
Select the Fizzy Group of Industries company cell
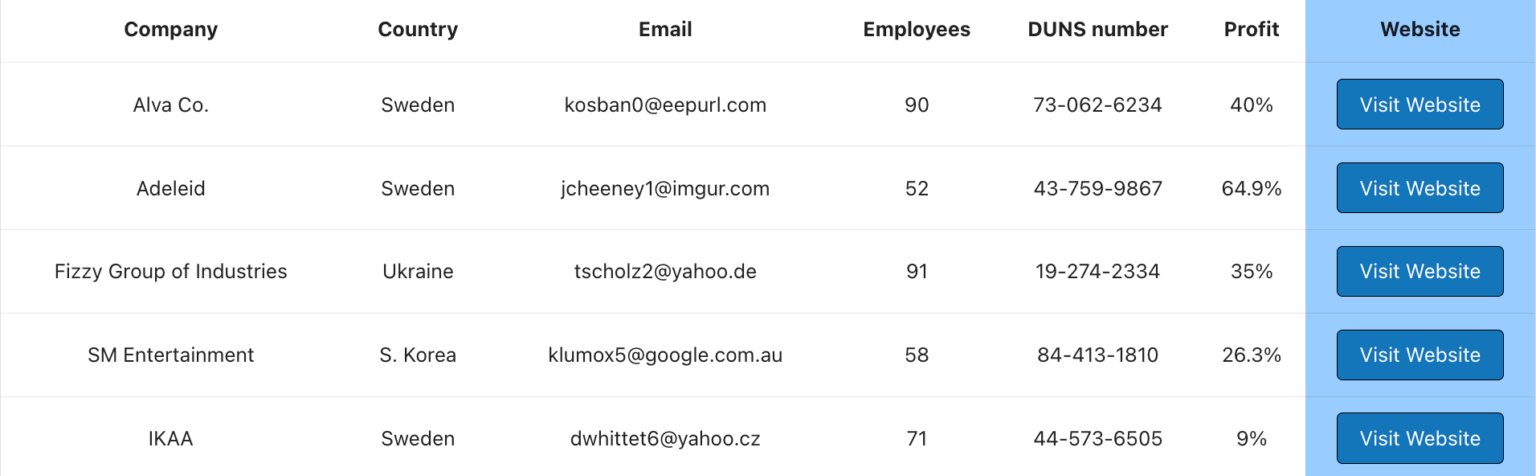point(171,271)
